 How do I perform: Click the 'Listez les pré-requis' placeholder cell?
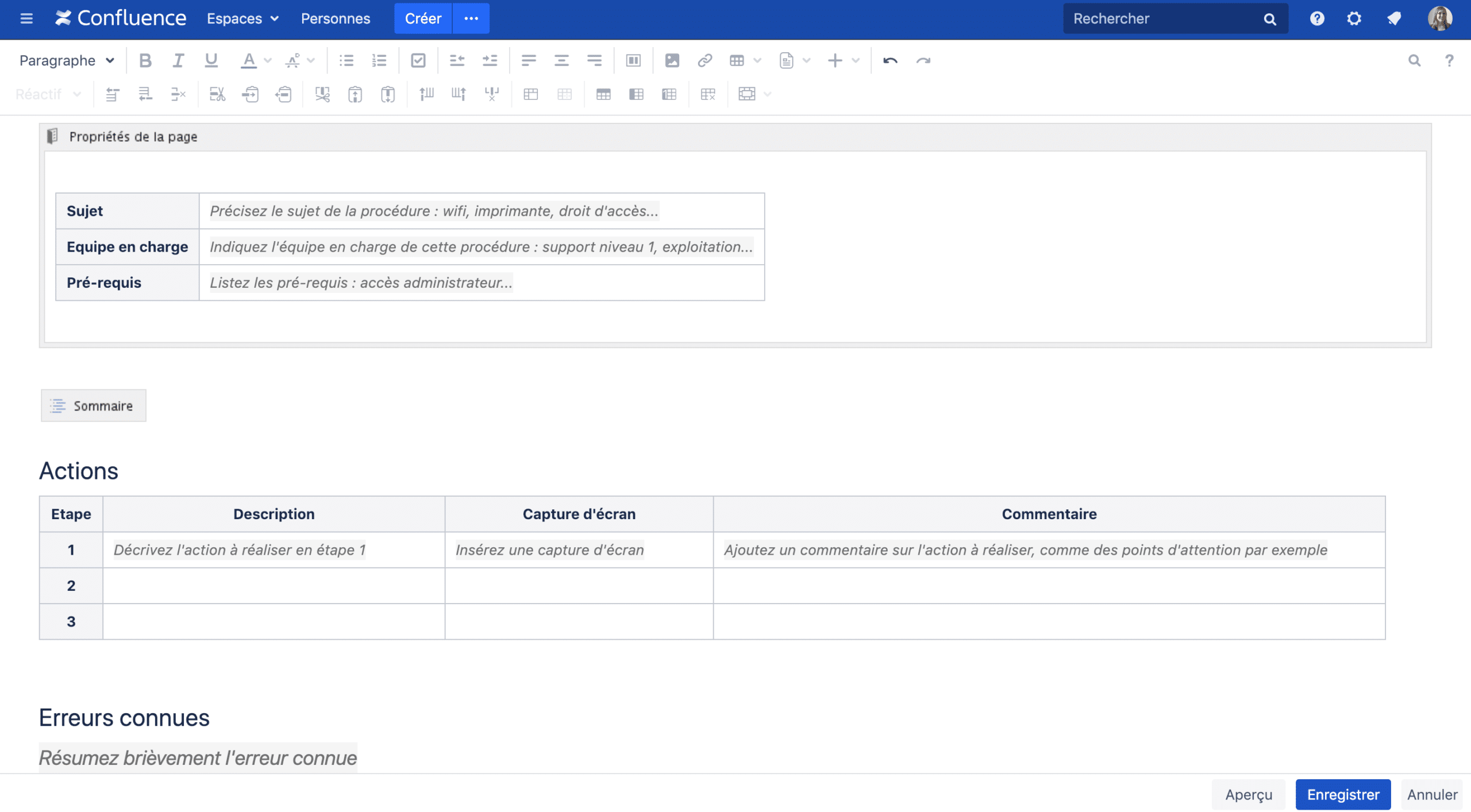(482, 283)
